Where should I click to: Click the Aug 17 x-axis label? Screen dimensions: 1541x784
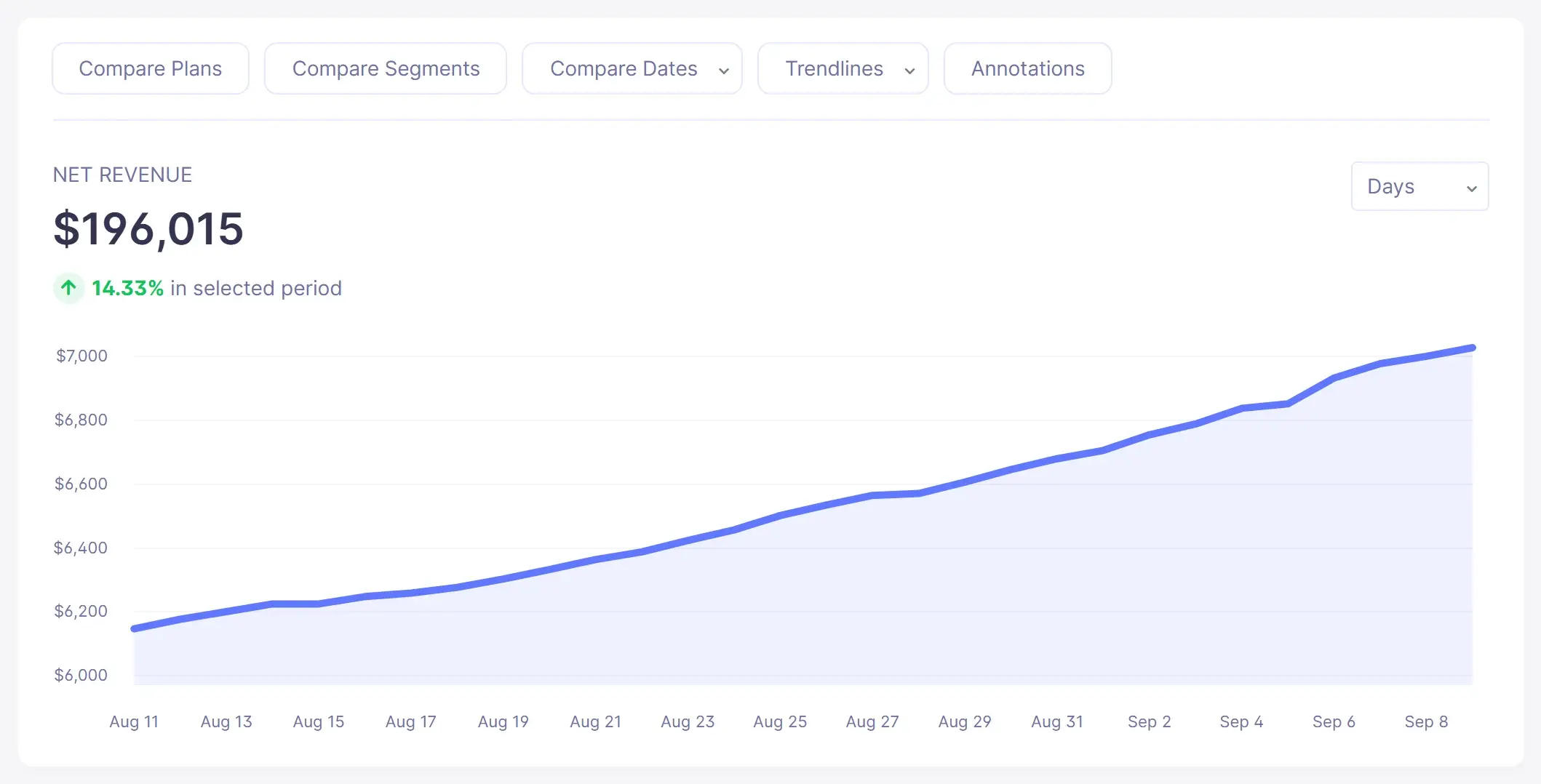(x=411, y=721)
